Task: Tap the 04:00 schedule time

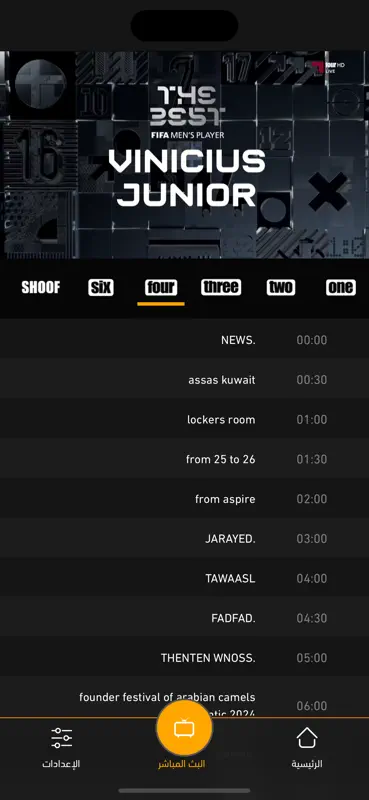Action: [312, 579]
